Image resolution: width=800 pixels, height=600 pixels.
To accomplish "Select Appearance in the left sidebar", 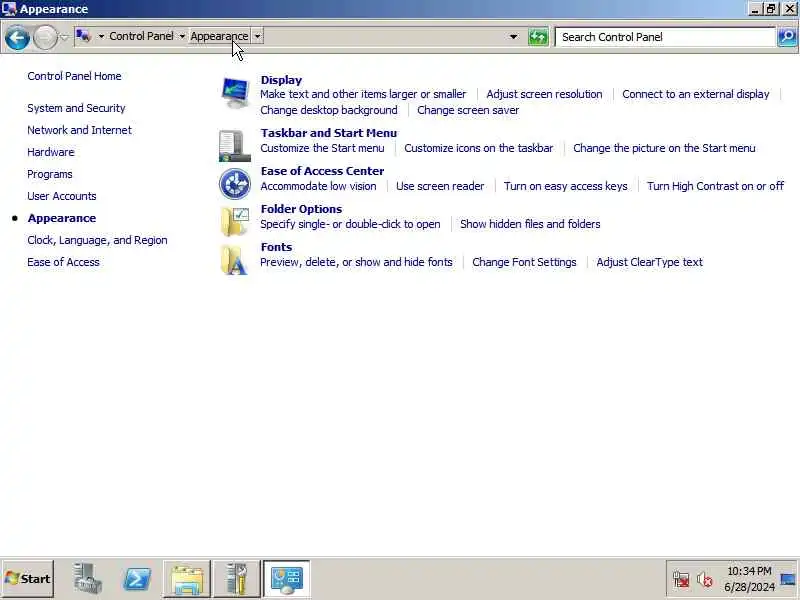I will point(62,218).
